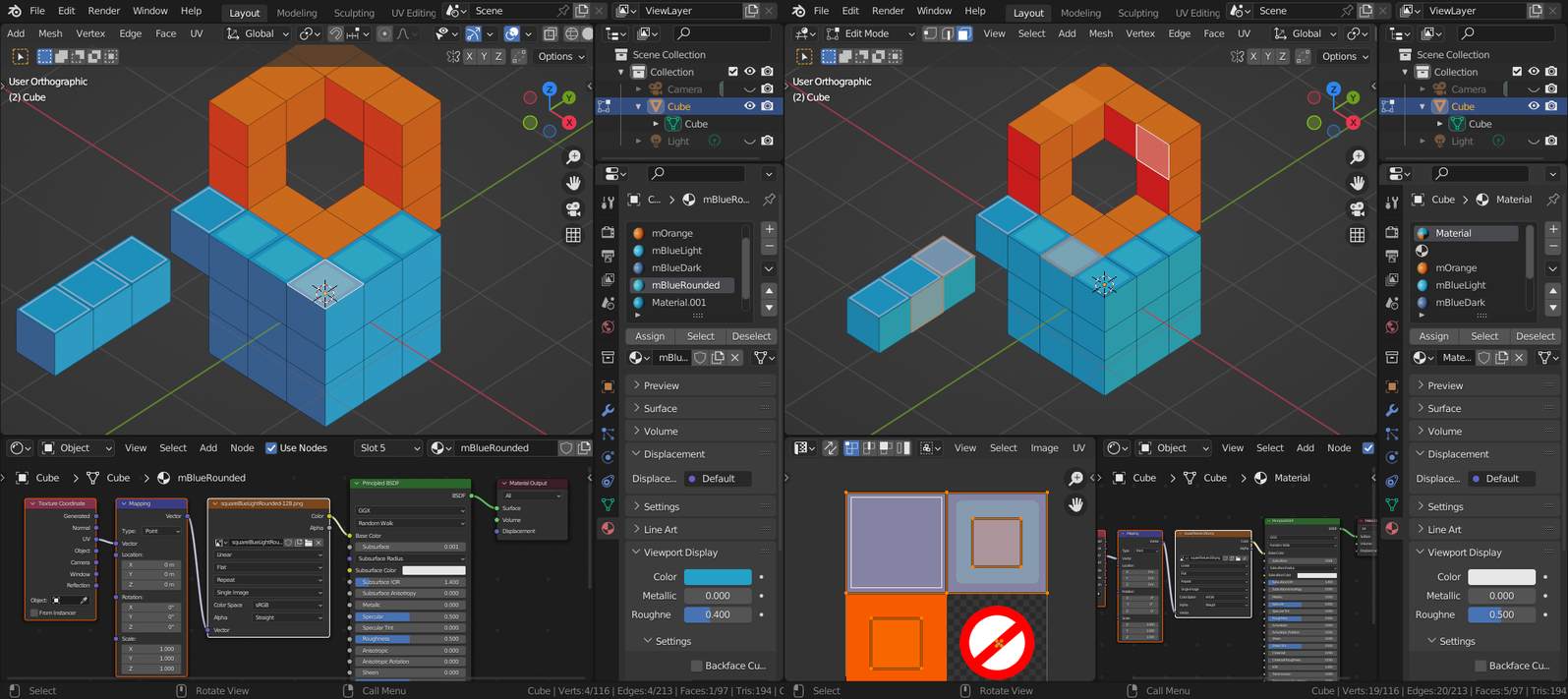Click white viewport Color swatch right window

(1501, 577)
